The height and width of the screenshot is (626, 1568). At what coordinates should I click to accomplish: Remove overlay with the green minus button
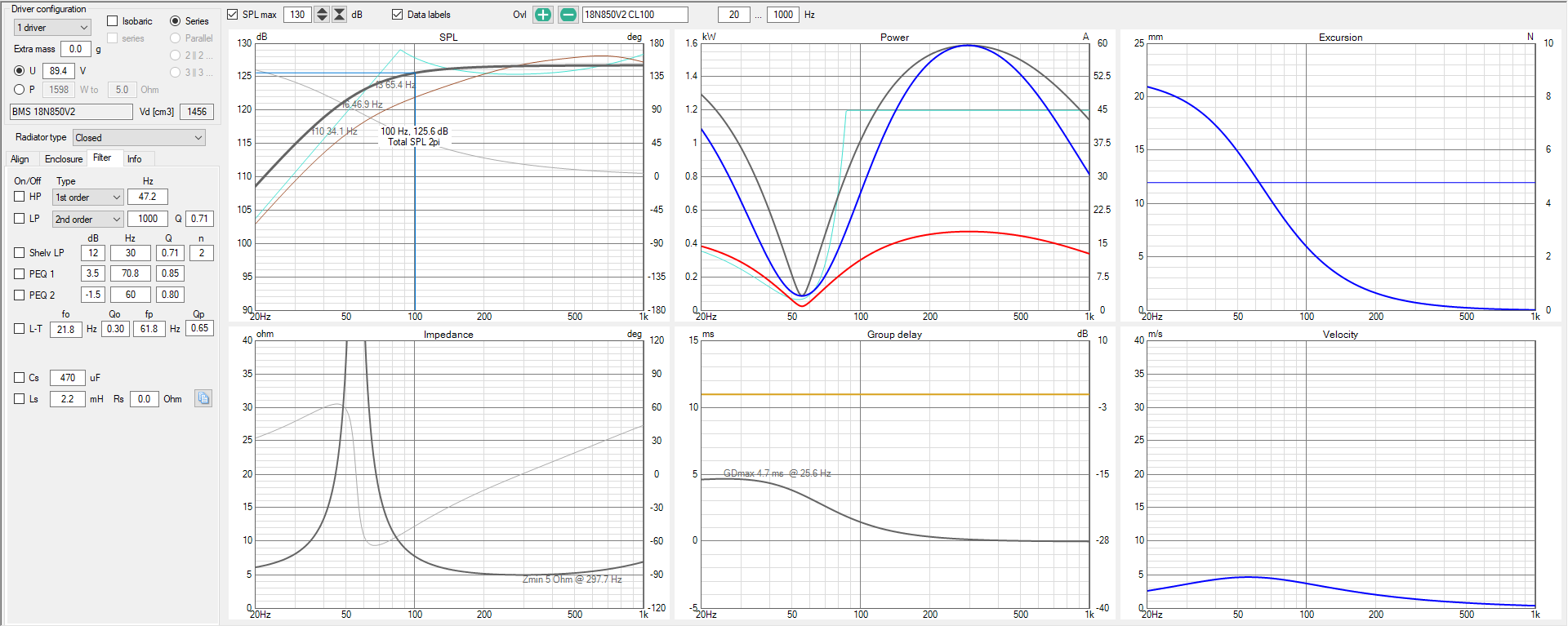[568, 15]
